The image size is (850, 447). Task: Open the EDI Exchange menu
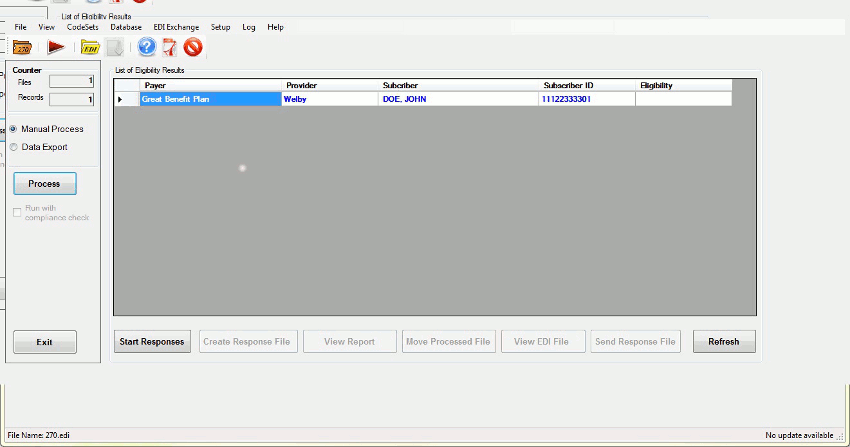click(176, 27)
